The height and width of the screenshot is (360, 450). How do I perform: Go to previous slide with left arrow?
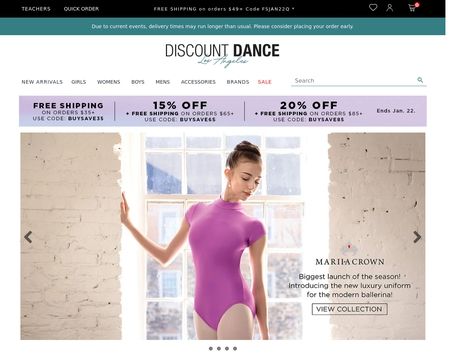pyautogui.click(x=28, y=237)
